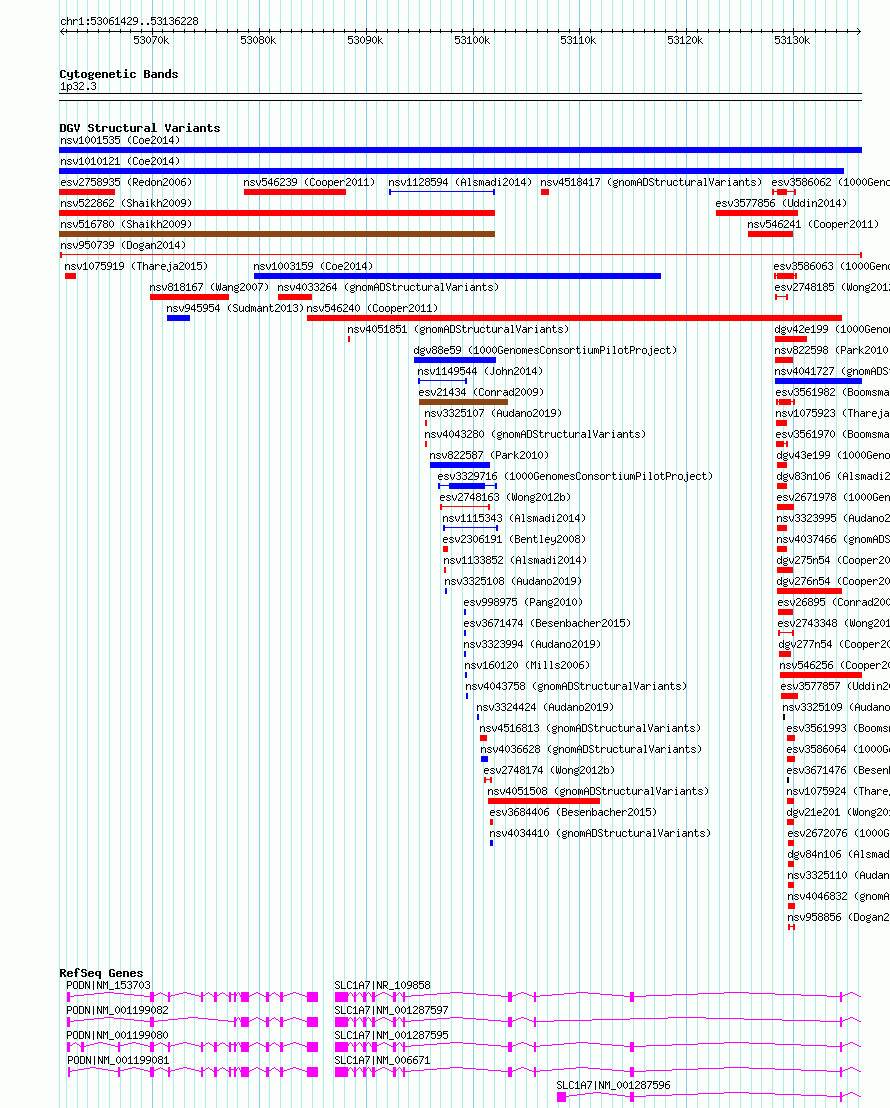
Task: Click the 53070k ruler tick label
Action: coord(151,41)
